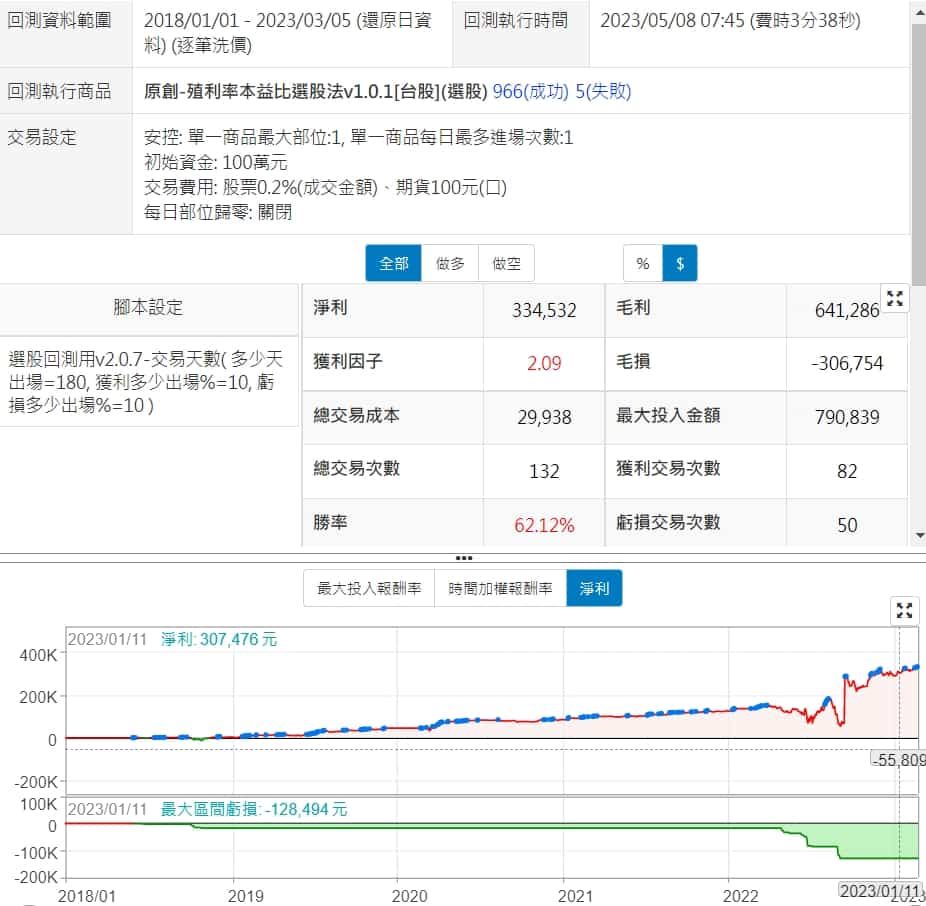Image resolution: width=926 pixels, height=906 pixels.
Task: Open the 5(失敗) failed results link
Action: (604, 92)
